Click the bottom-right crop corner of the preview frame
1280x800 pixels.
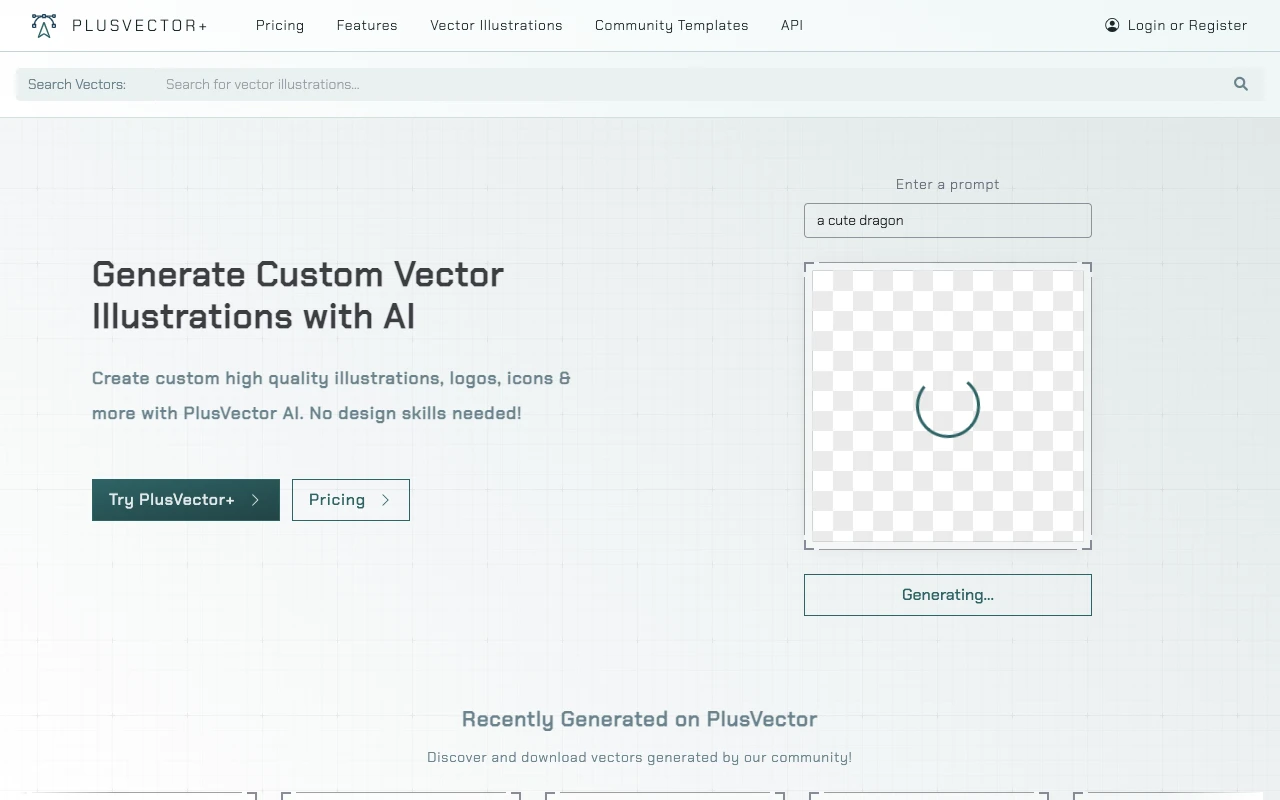(x=1088, y=545)
